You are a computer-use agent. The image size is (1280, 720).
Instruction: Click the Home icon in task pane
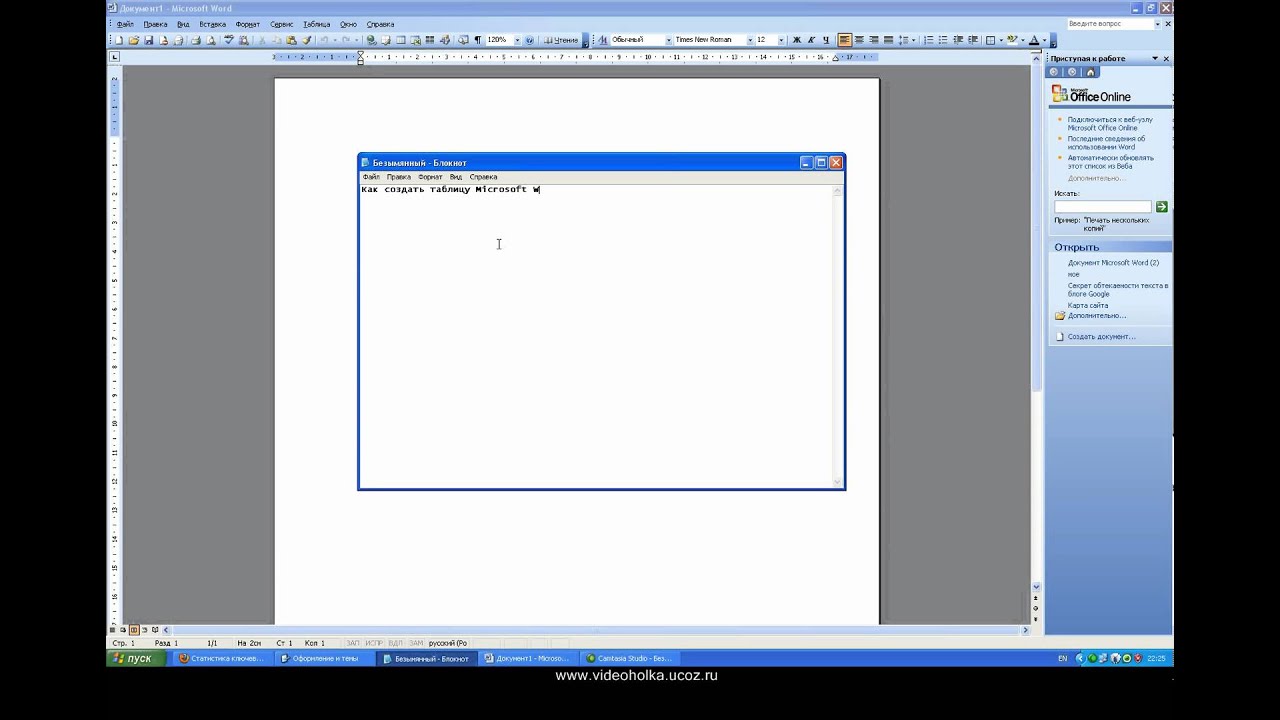click(1090, 72)
